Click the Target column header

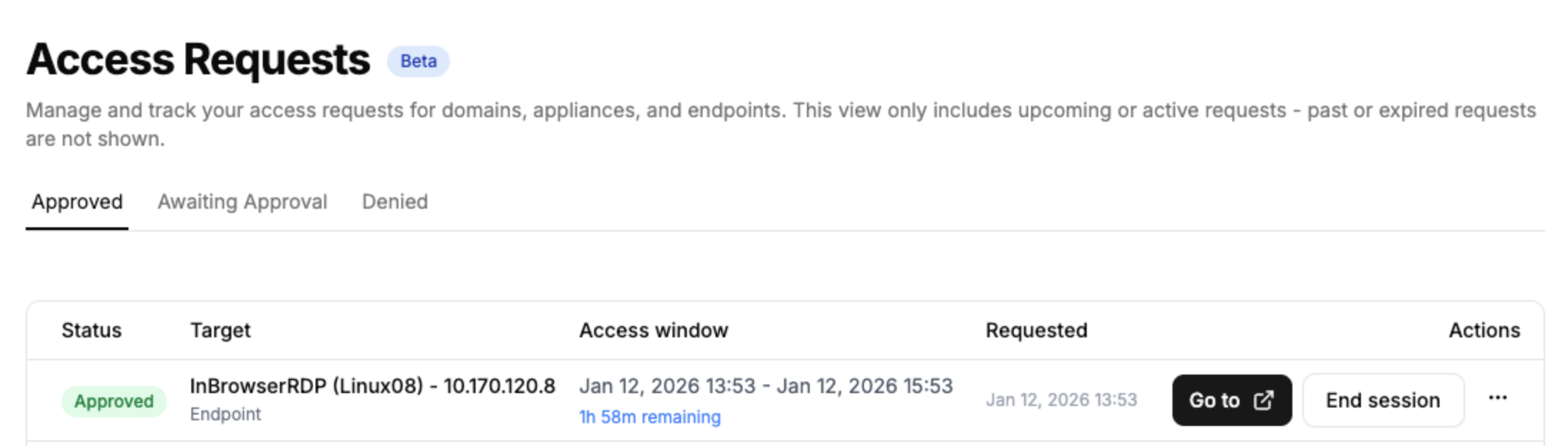pyautogui.click(x=220, y=330)
